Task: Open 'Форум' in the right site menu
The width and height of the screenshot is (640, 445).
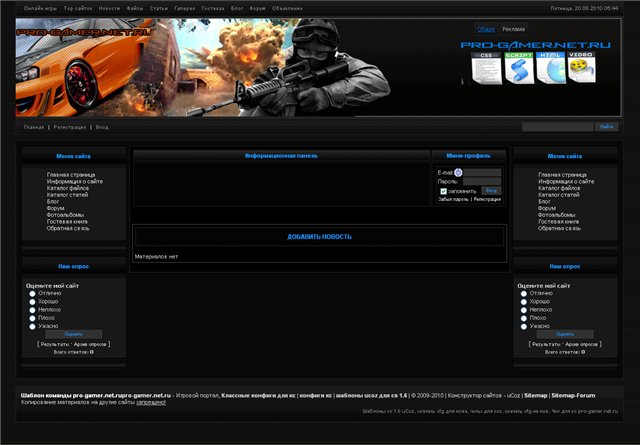Action: pos(547,208)
